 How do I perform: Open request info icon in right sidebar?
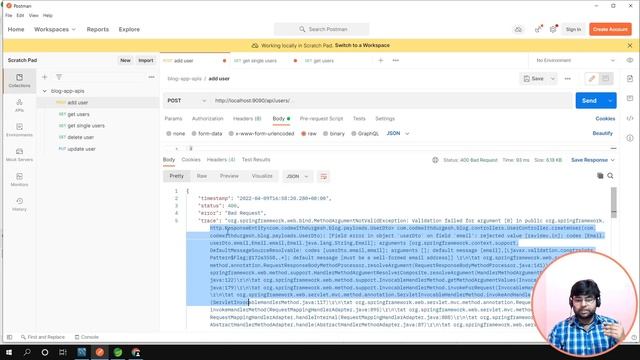point(630,138)
